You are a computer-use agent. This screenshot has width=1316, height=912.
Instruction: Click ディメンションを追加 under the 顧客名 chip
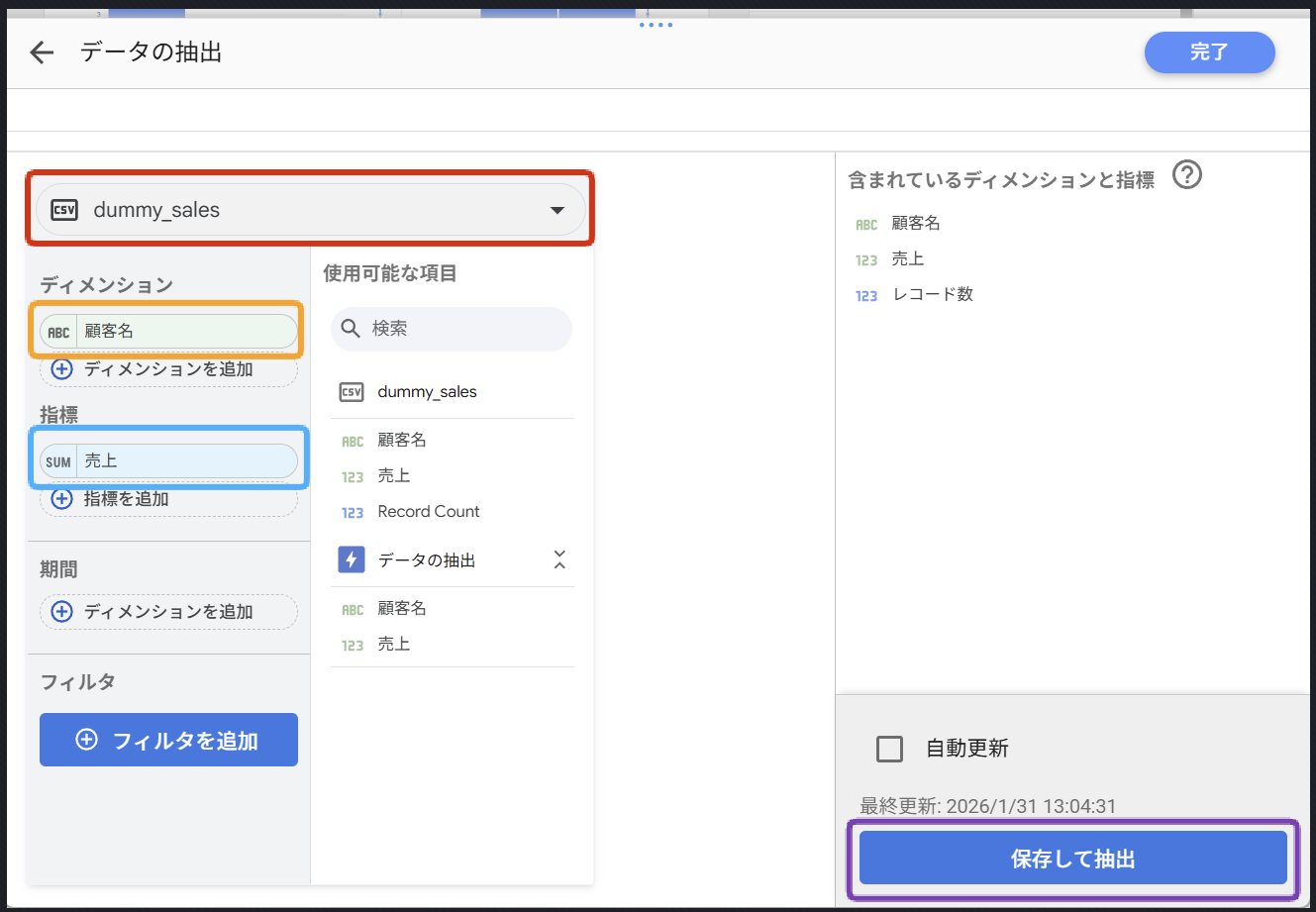[168, 369]
